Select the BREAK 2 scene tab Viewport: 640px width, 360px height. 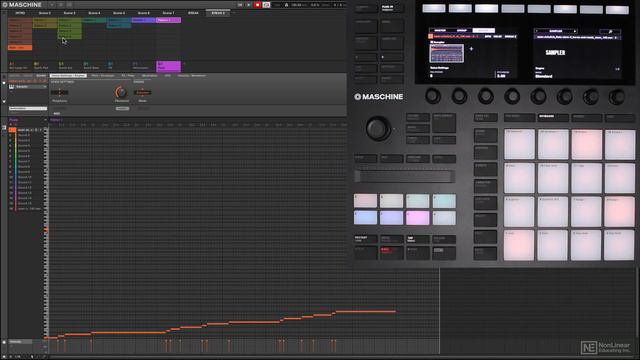point(218,13)
